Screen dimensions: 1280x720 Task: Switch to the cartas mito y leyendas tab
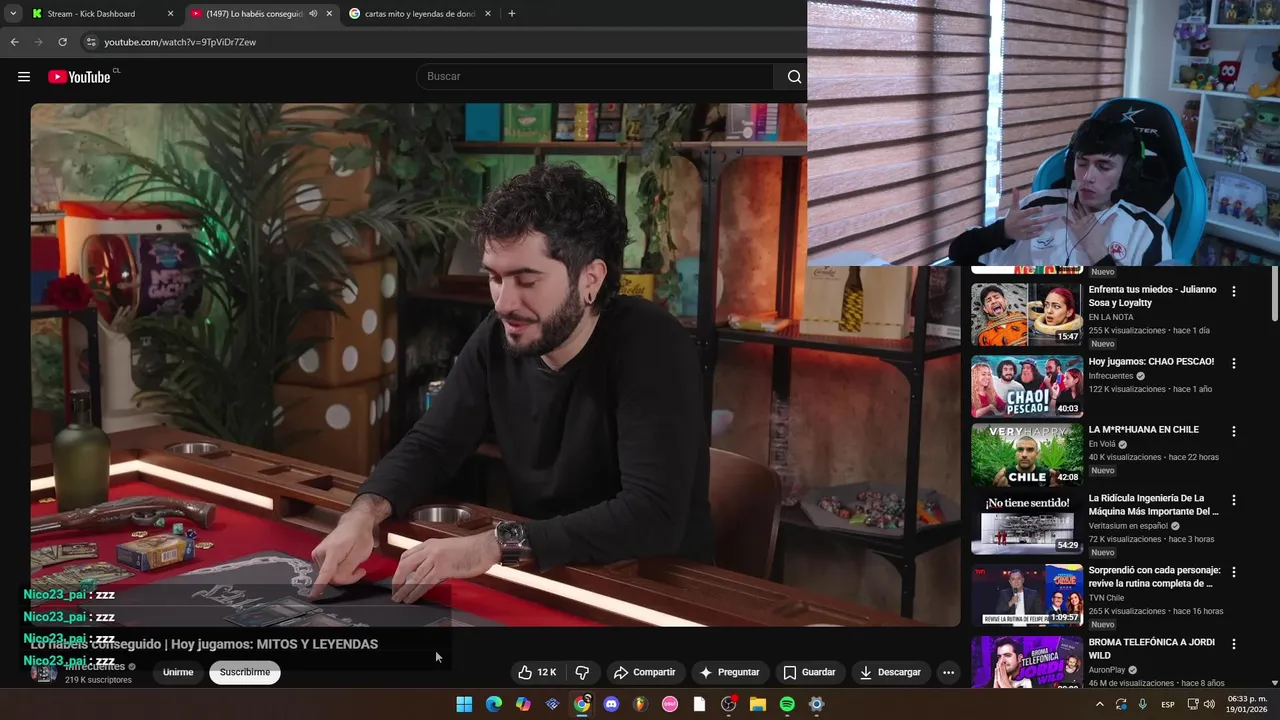pyautogui.click(x=419, y=14)
